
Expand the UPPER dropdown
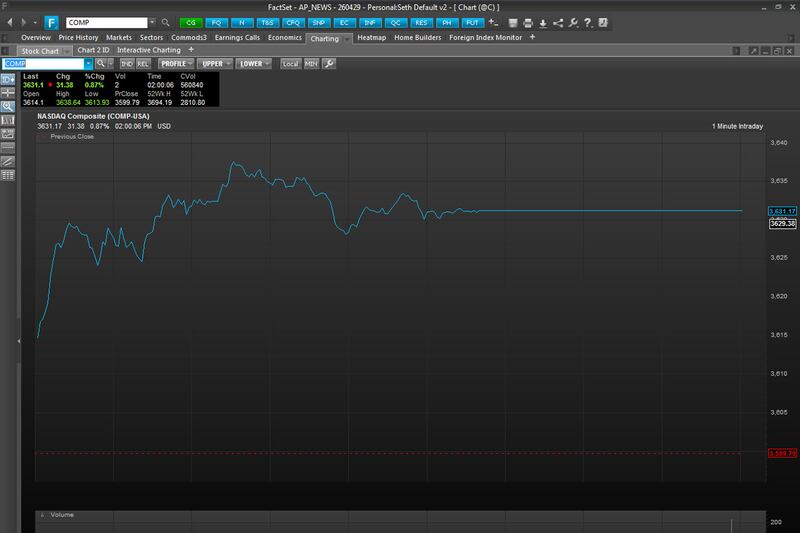tap(214, 63)
